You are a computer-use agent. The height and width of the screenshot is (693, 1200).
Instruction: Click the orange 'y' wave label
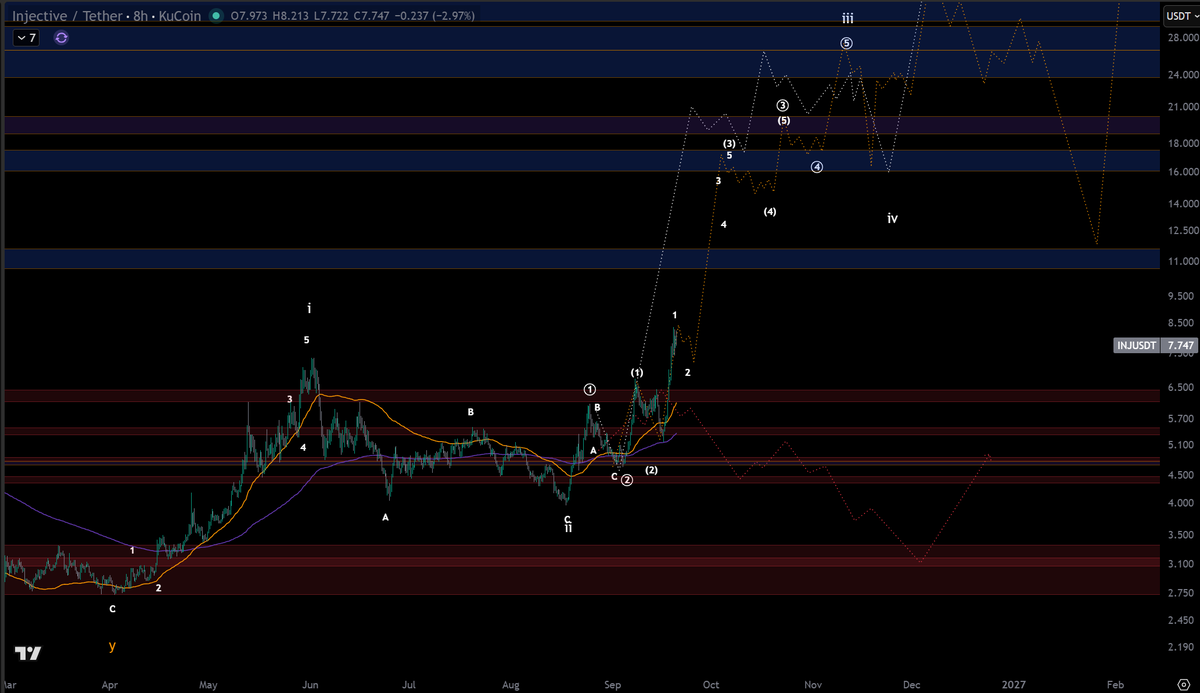(x=112, y=646)
